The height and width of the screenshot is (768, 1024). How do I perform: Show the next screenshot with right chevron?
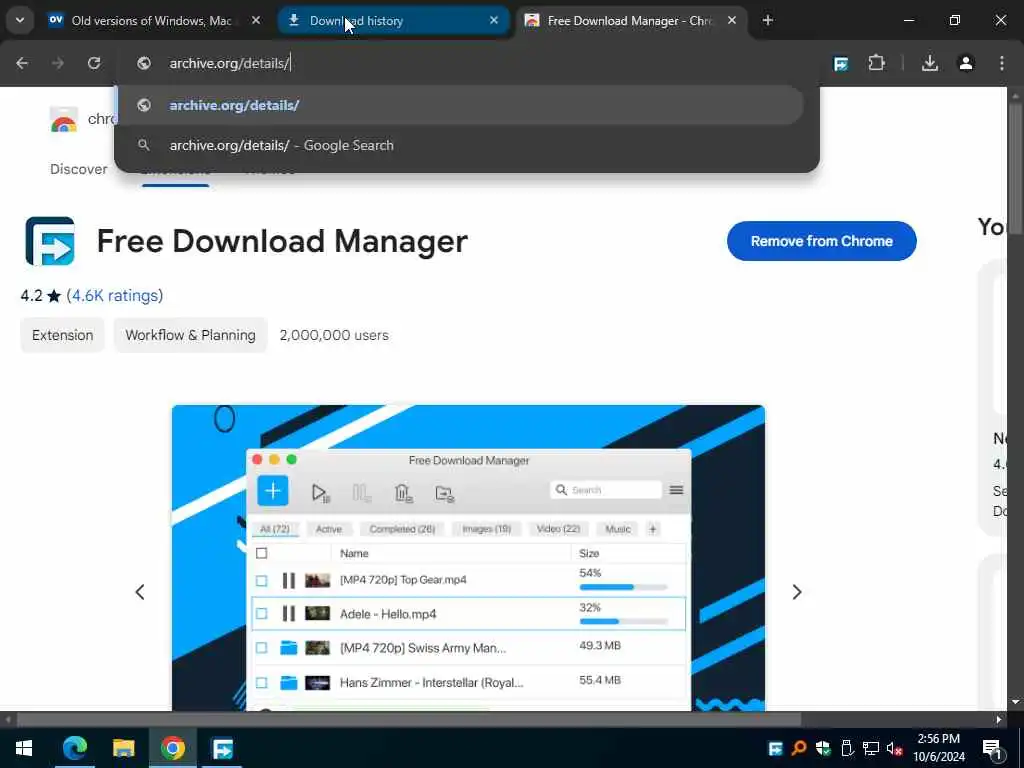[x=797, y=592]
